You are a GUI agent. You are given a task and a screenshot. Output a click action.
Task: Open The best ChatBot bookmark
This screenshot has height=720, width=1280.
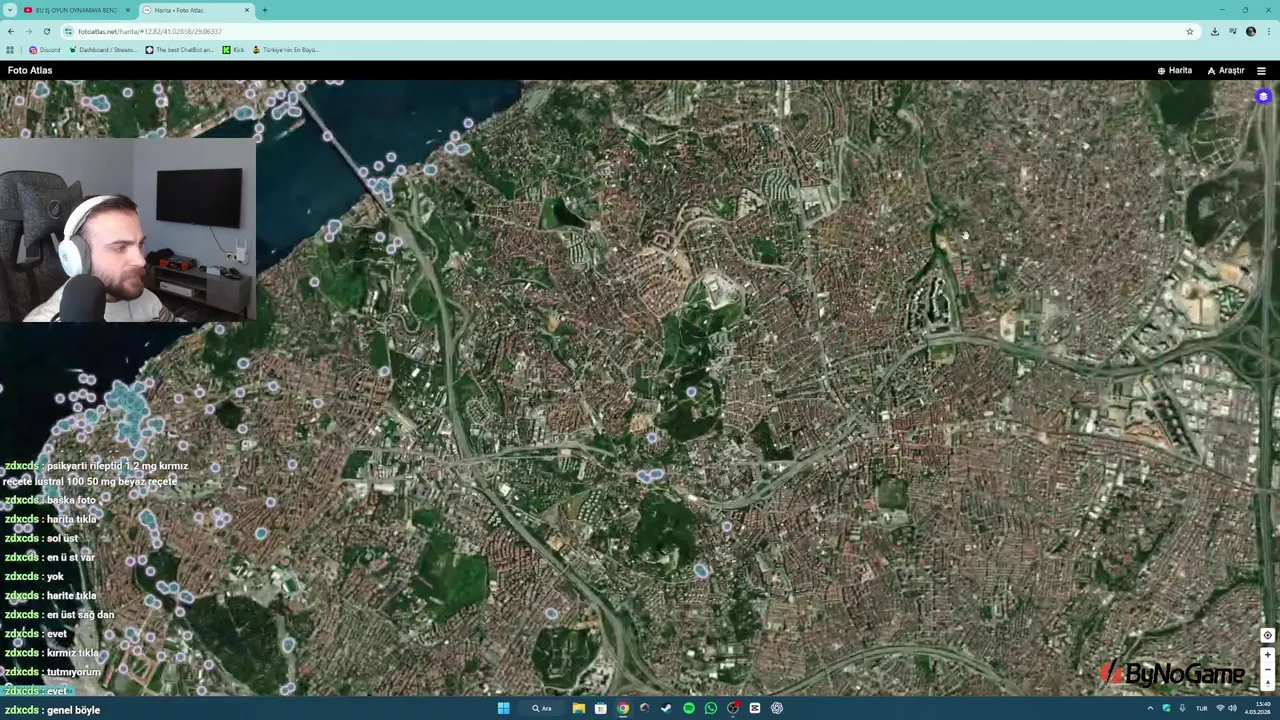coord(180,50)
